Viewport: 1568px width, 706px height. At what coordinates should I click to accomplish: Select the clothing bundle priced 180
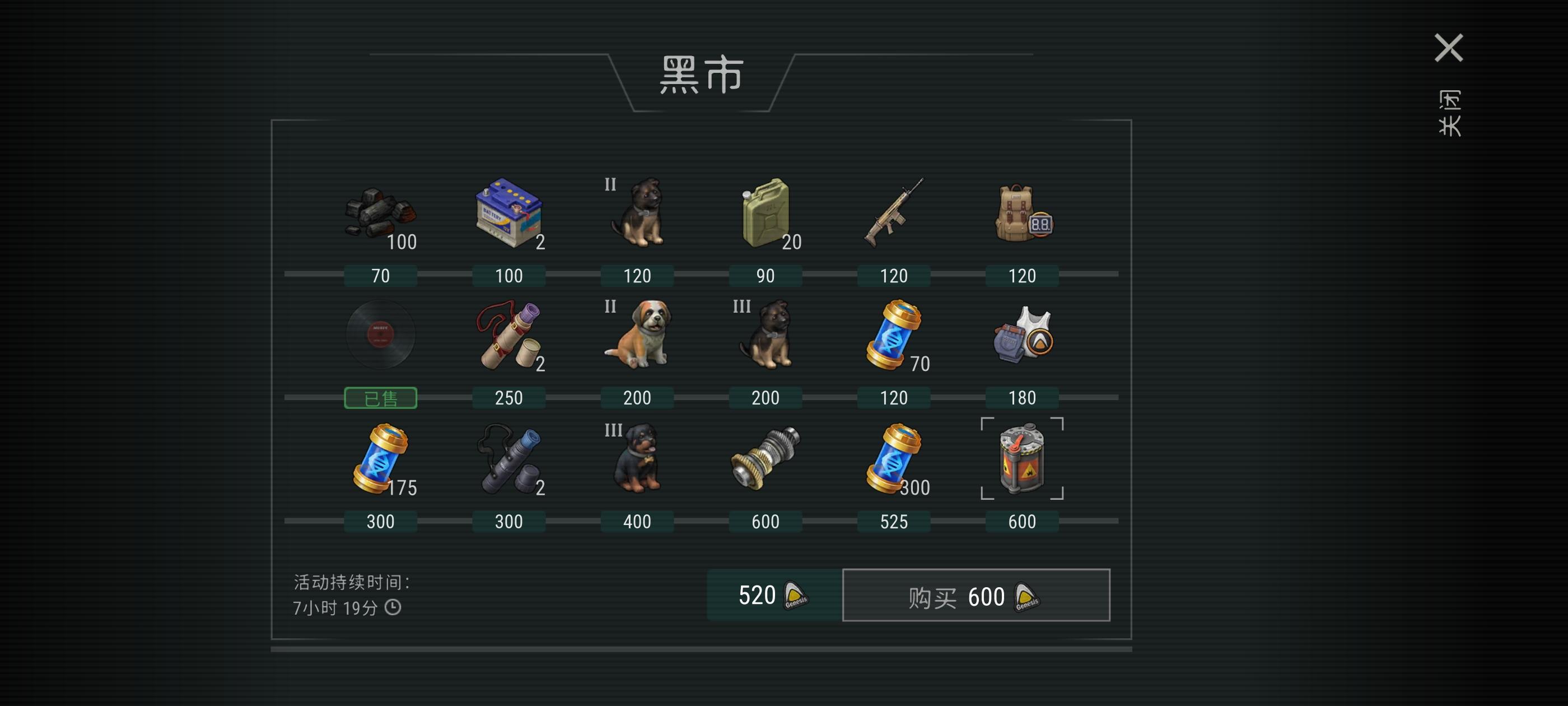(x=1023, y=335)
